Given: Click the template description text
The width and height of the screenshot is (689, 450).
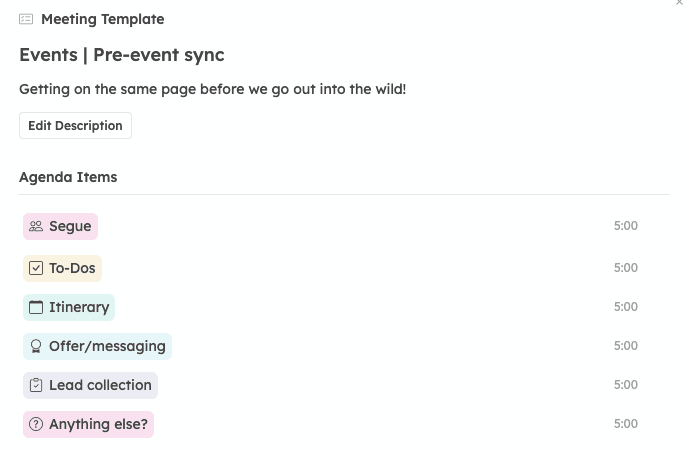Looking at the screenshot, I should (x=212, y=89).
